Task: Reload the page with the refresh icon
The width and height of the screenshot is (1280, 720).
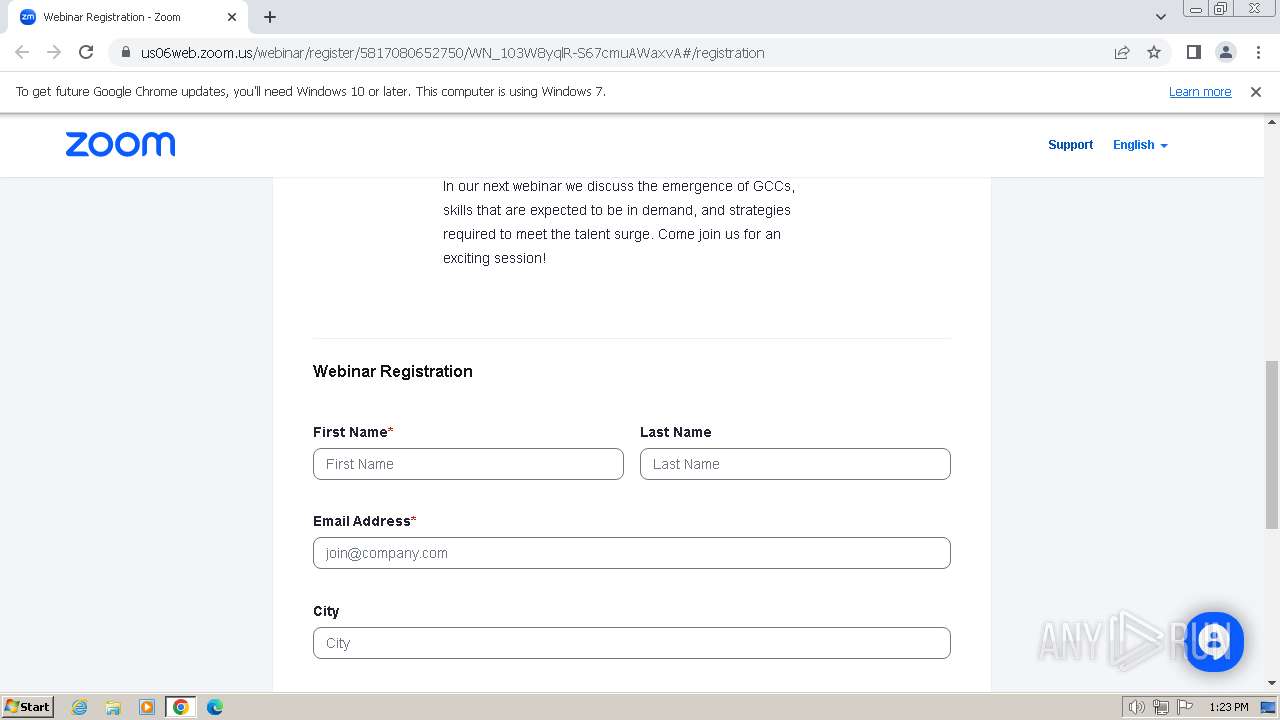Action: pyautogui.click(x=86, y=52)
